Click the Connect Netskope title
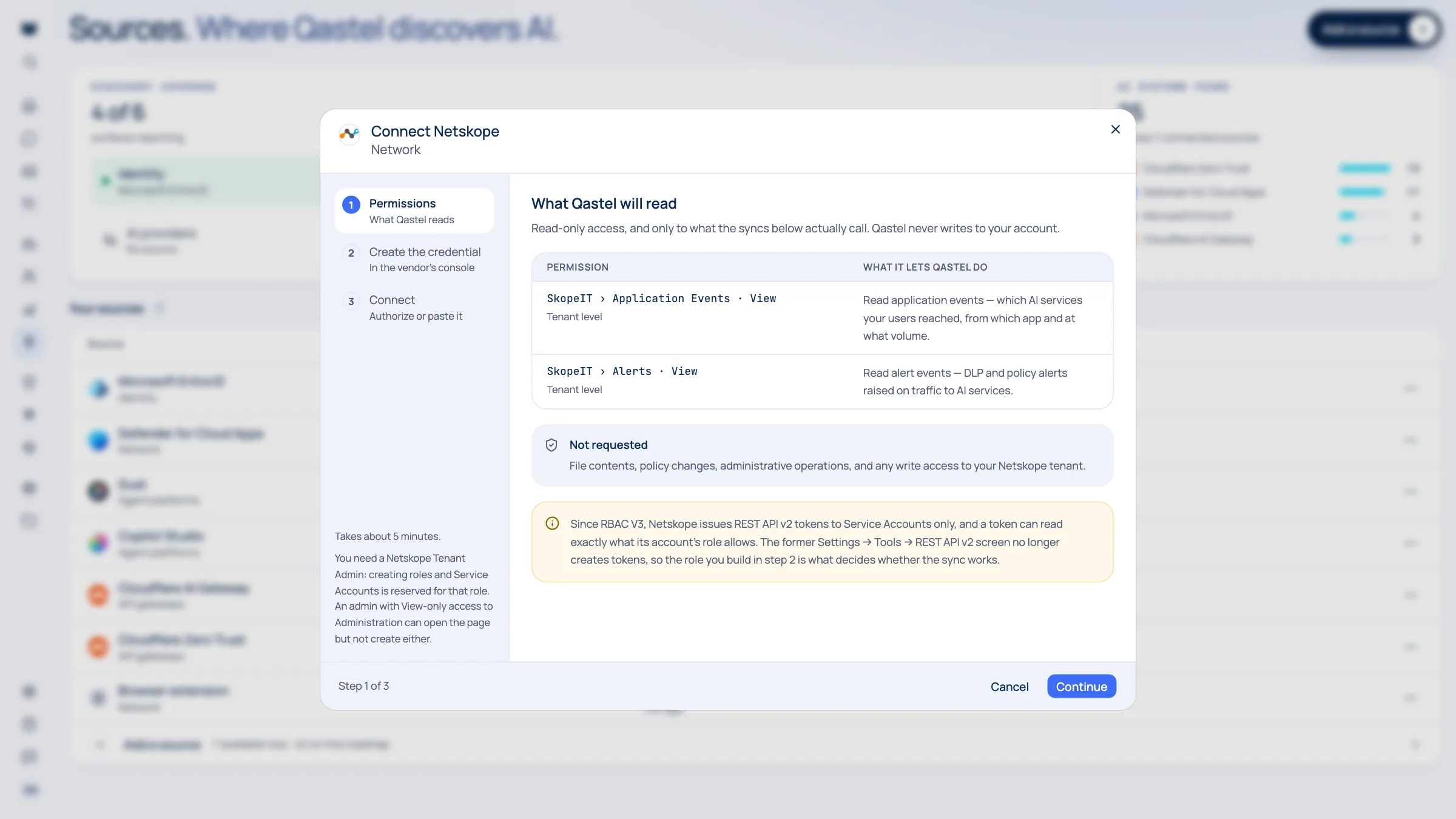The width and height of the screenshot is (1456, 819). pyautogui.click(x=435, y=131)
